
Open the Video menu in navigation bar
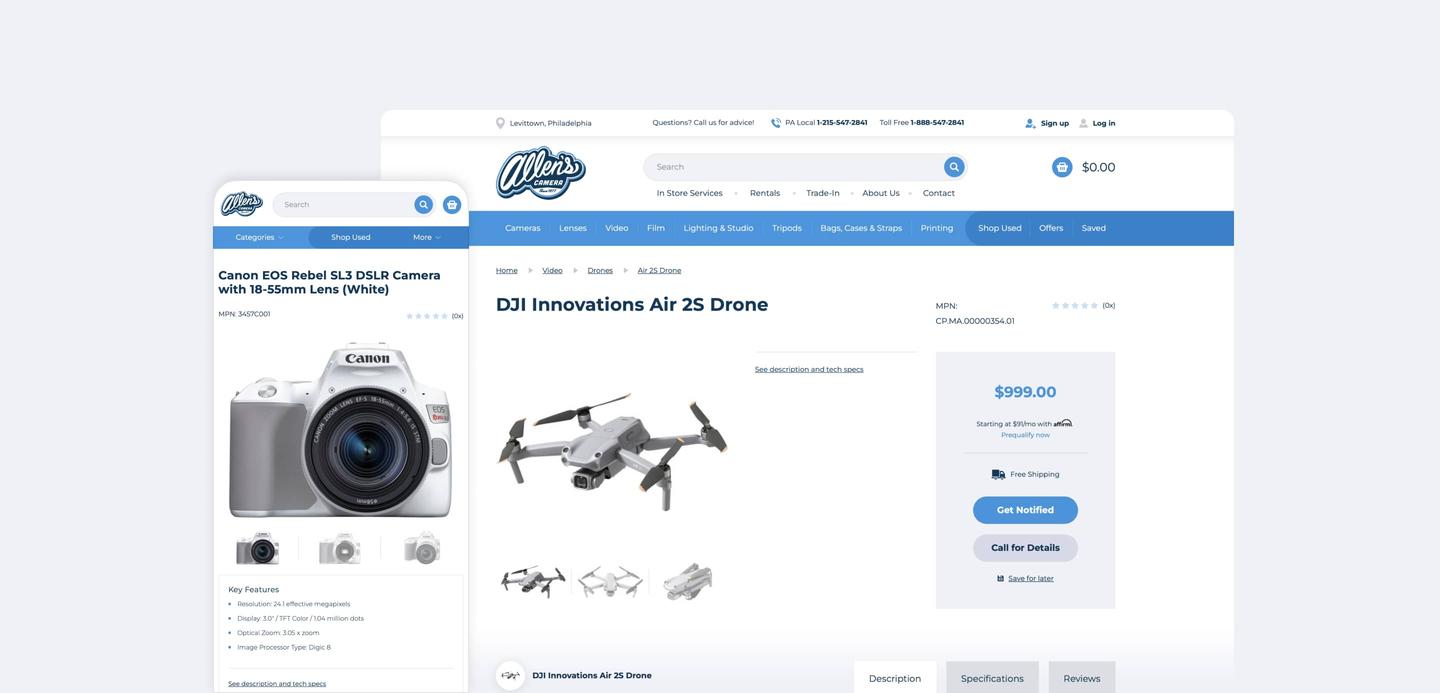617,228
